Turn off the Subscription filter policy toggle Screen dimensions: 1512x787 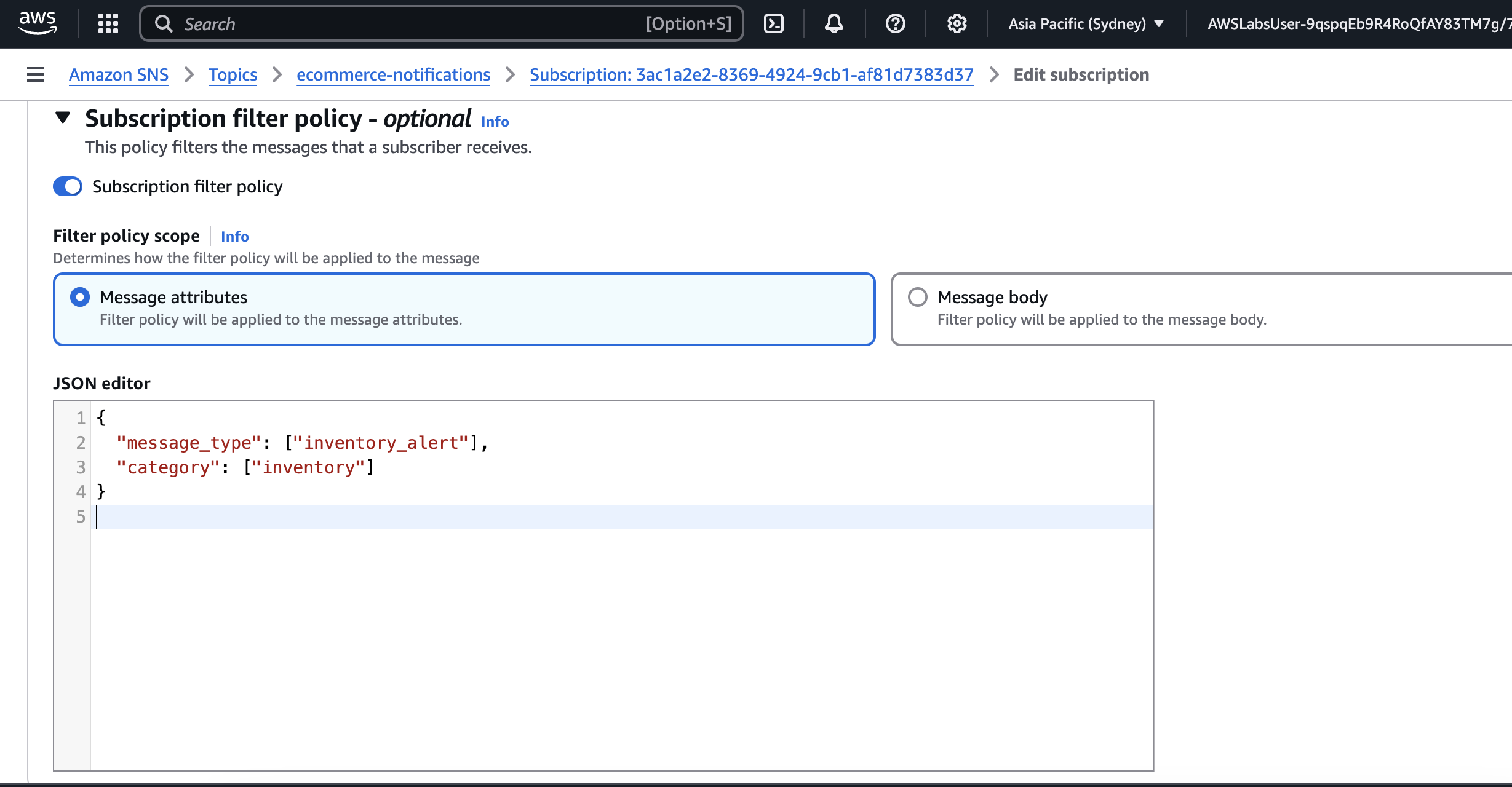click(x=68, y=186)
